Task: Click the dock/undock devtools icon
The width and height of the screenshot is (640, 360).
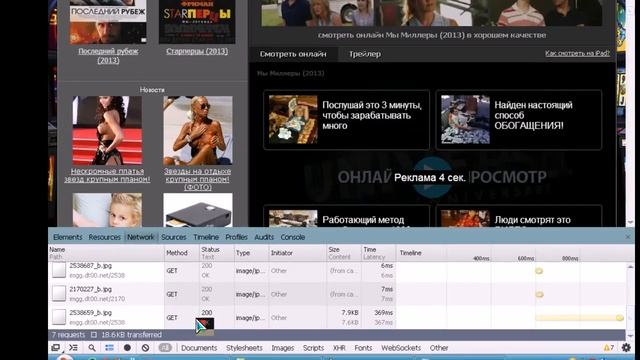Action: tap(56, 348)
